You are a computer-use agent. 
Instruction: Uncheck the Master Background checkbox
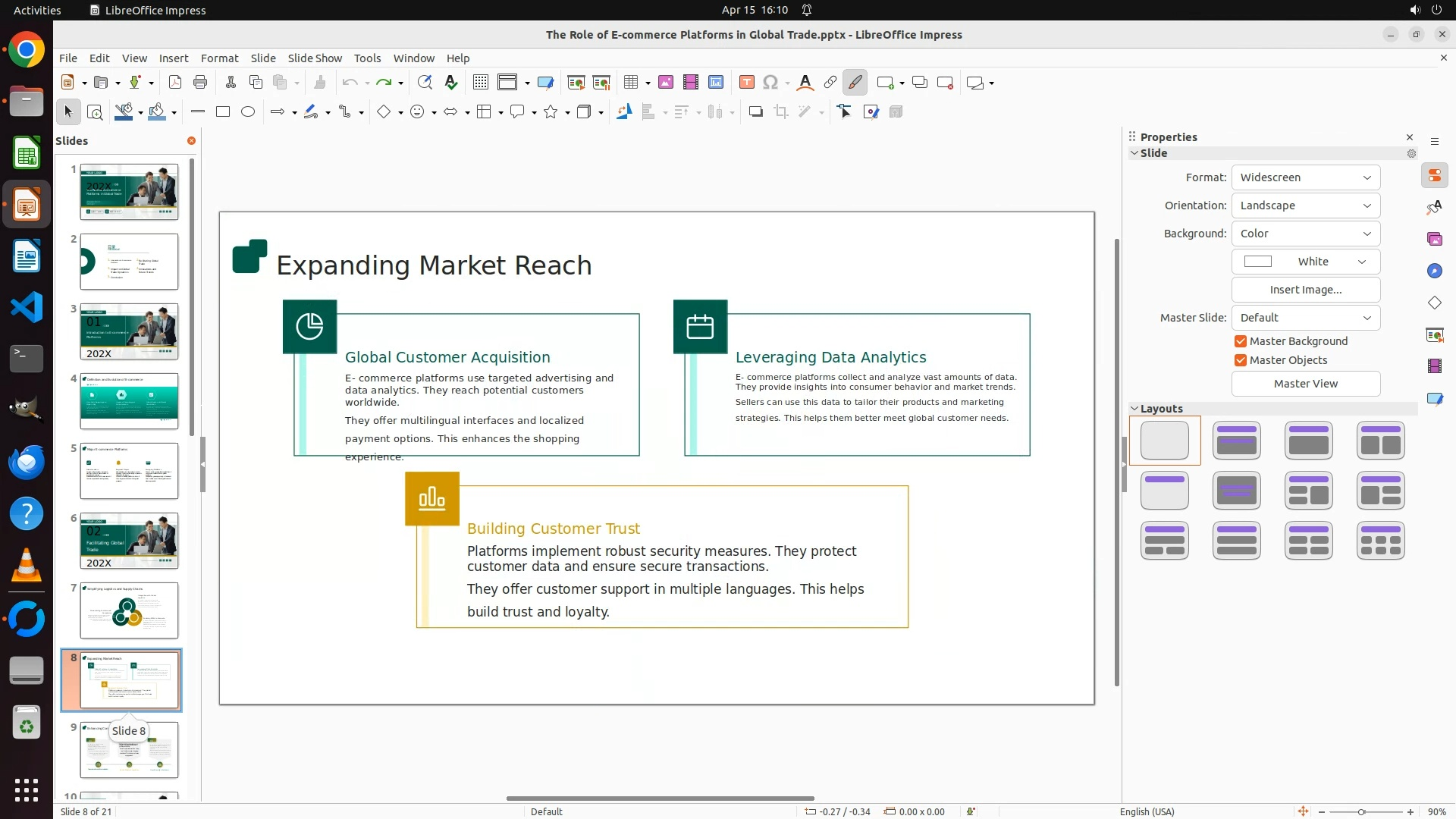pyautogui.click(x=1241, y=341)
